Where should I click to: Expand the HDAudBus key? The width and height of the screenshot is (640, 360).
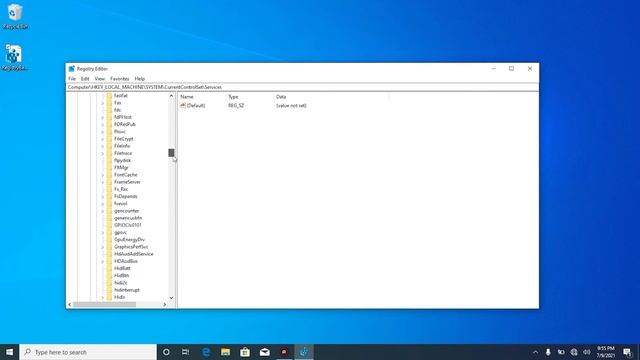click(102, 261)
